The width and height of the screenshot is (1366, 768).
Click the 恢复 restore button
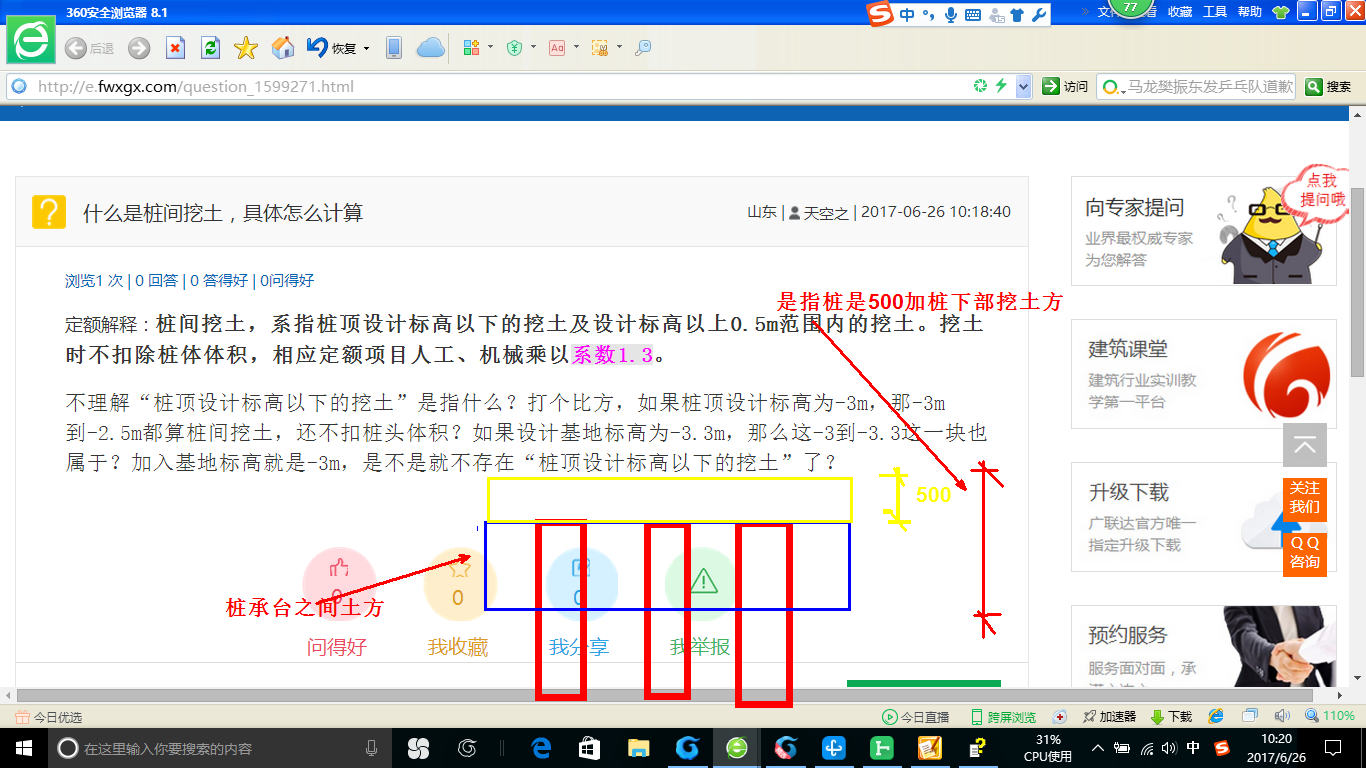(331, 48)
